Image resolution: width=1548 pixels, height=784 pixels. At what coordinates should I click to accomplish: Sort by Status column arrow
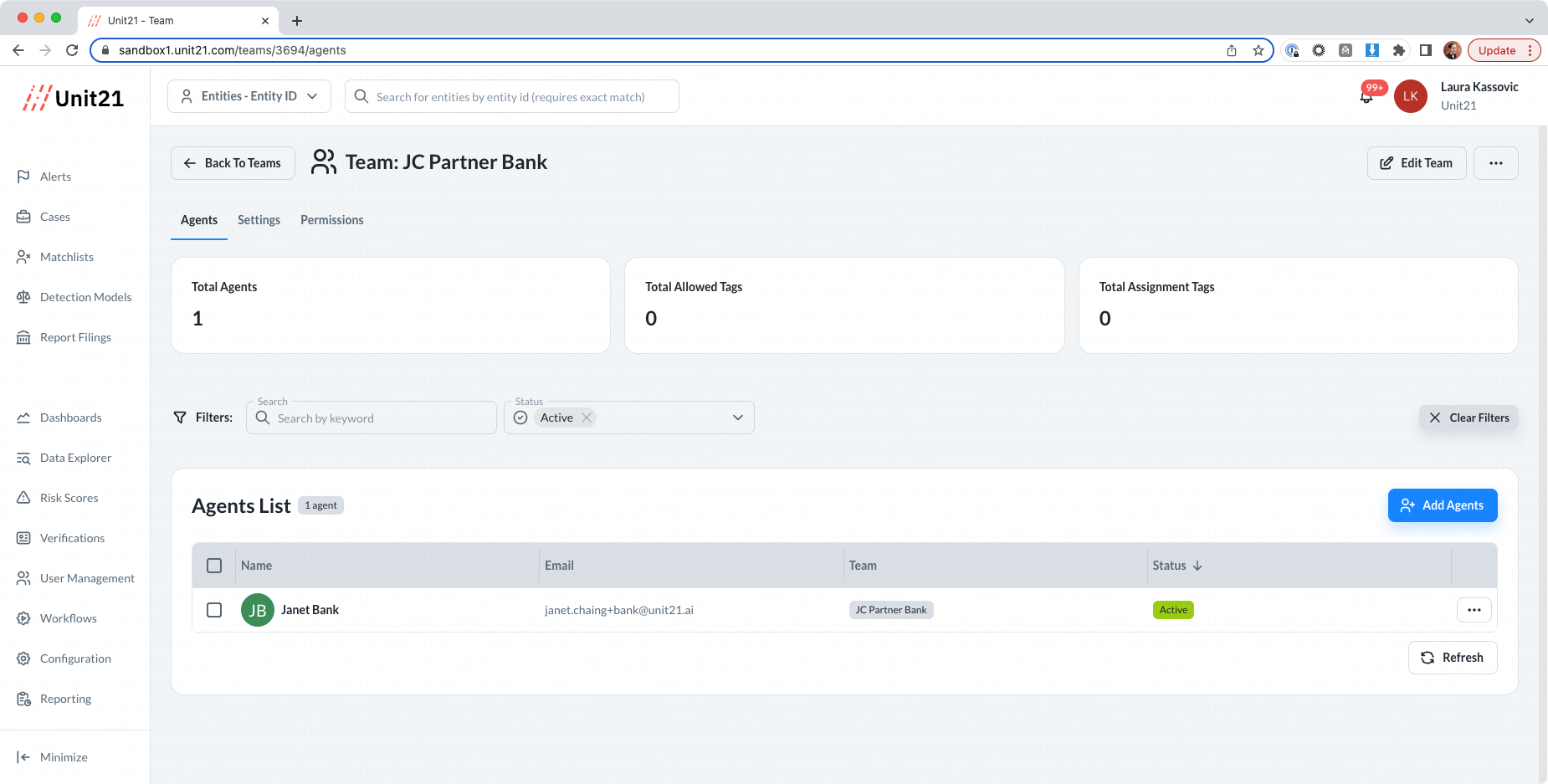tap(1197, 566)
